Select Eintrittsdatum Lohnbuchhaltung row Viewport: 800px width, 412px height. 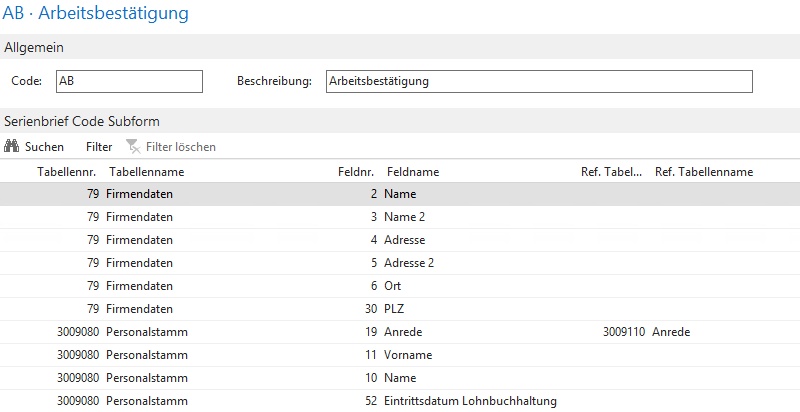pyautogui.click(x=469, y=401)
